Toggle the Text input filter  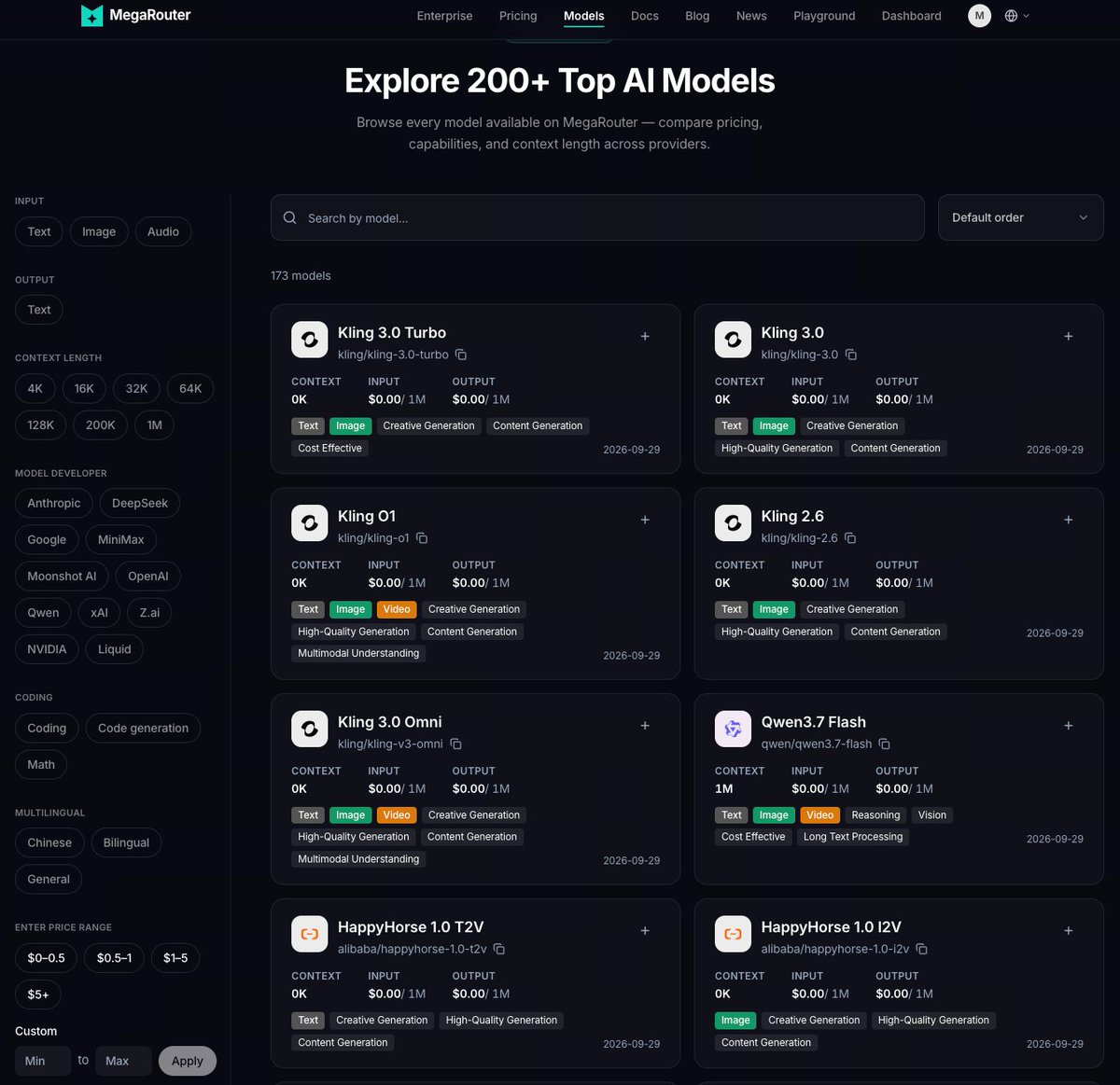click(39, 231)
